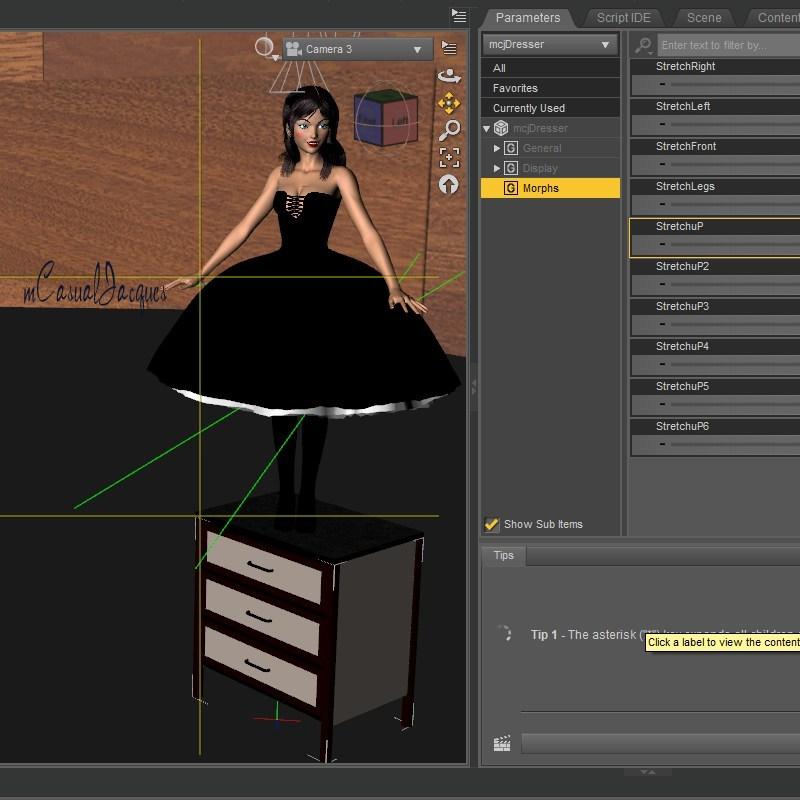Viewport: 800px width, 800px height.
Task: Switch to the Scene tab
Action: pos(704,18)
